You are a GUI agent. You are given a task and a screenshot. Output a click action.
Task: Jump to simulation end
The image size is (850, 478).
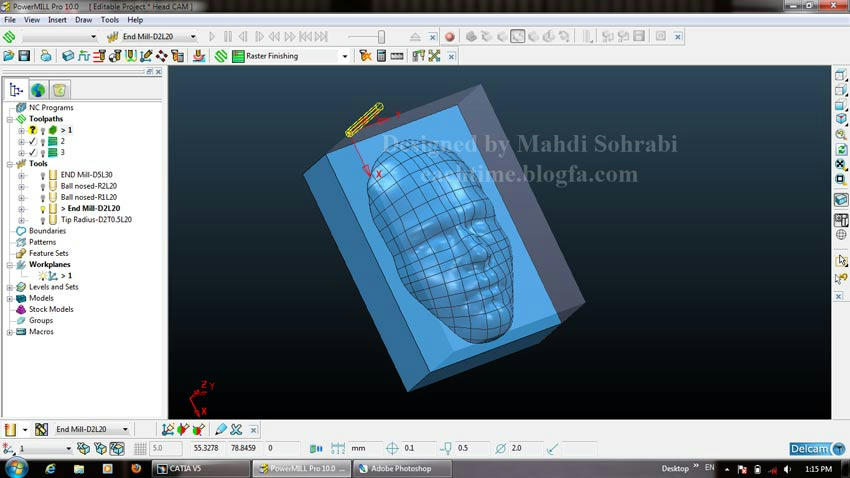click(321, 37)
